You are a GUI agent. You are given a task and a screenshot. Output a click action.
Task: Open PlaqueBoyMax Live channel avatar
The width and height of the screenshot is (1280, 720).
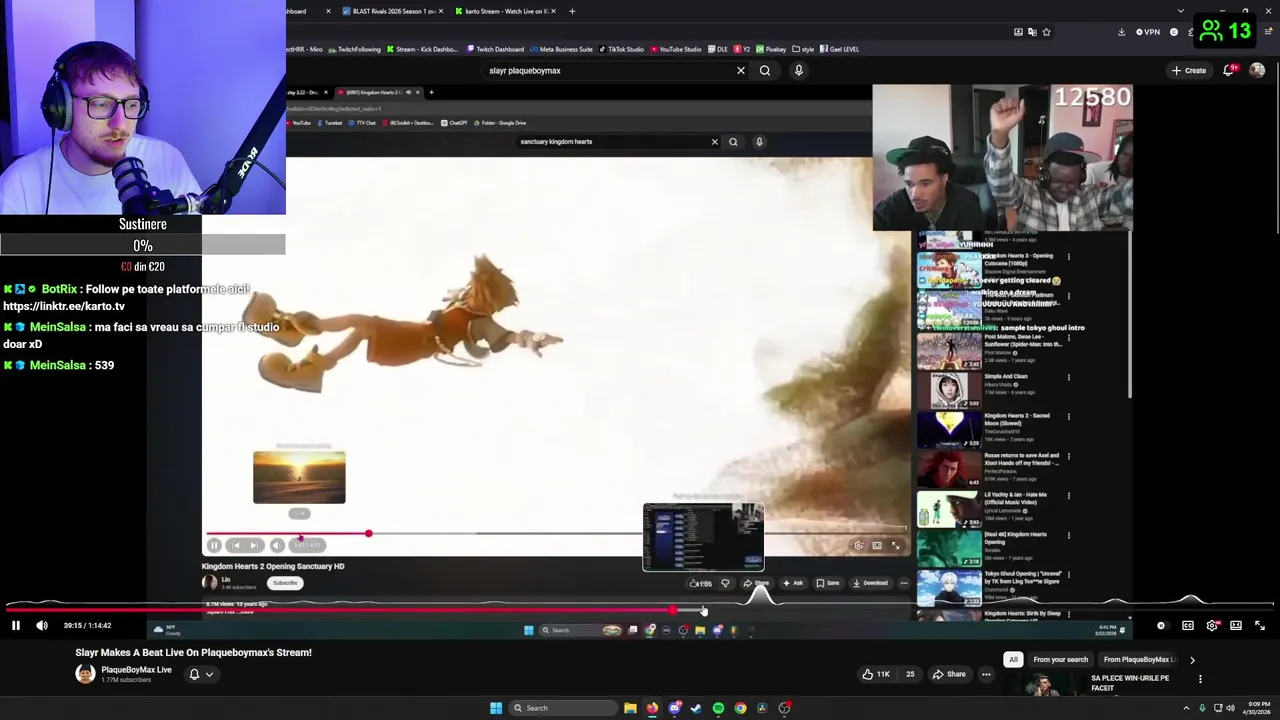click(x=85, y=674)
